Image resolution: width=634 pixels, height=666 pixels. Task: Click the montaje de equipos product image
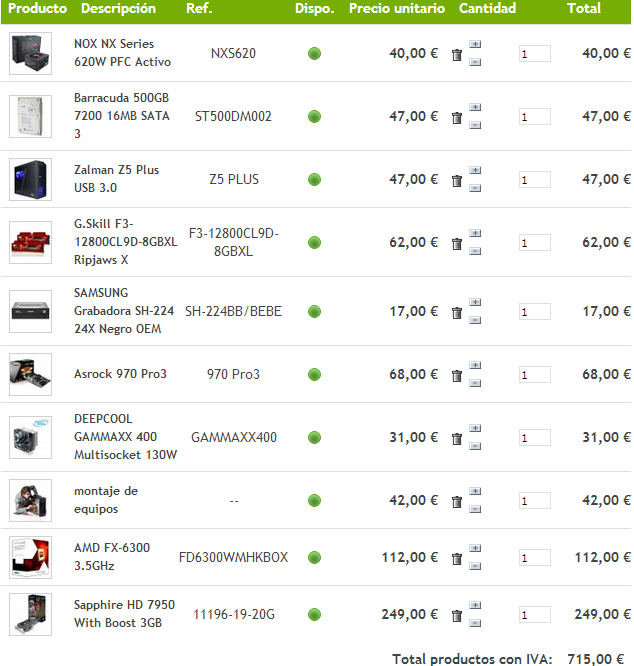(x=31, y=500)
